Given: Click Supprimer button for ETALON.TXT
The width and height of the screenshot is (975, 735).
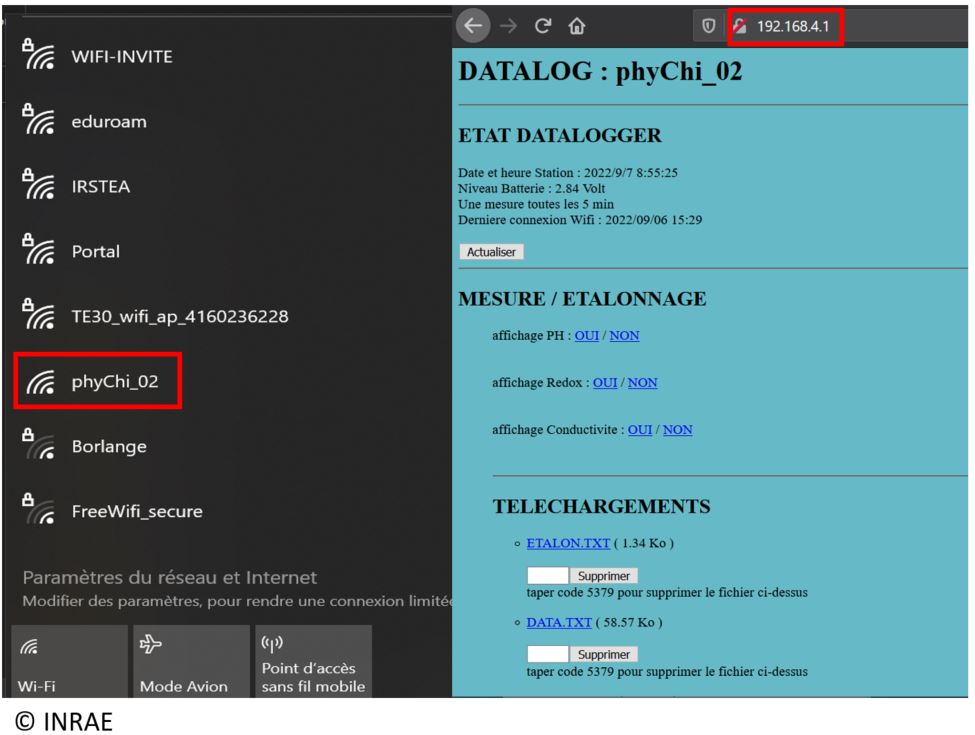Looking at the screenshot, I should pos(603,576).
